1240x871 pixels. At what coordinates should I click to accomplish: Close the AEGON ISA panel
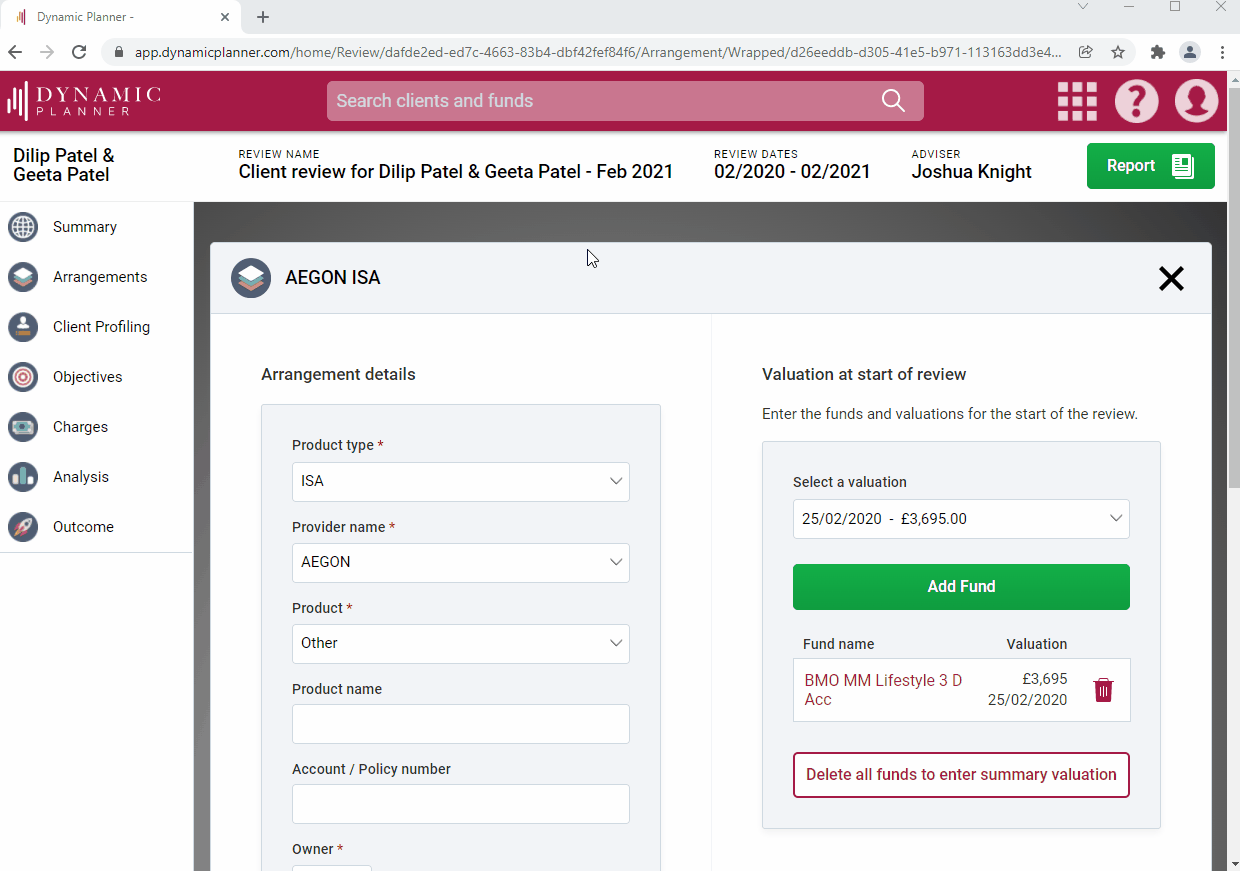(1171, 279)
